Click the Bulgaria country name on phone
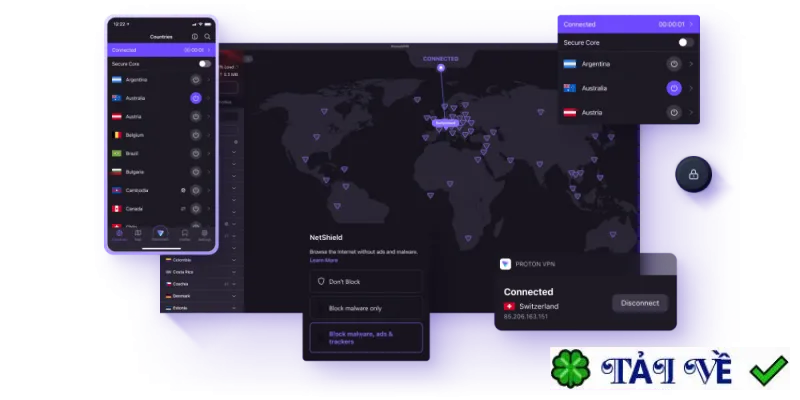 tap(135, 172)
